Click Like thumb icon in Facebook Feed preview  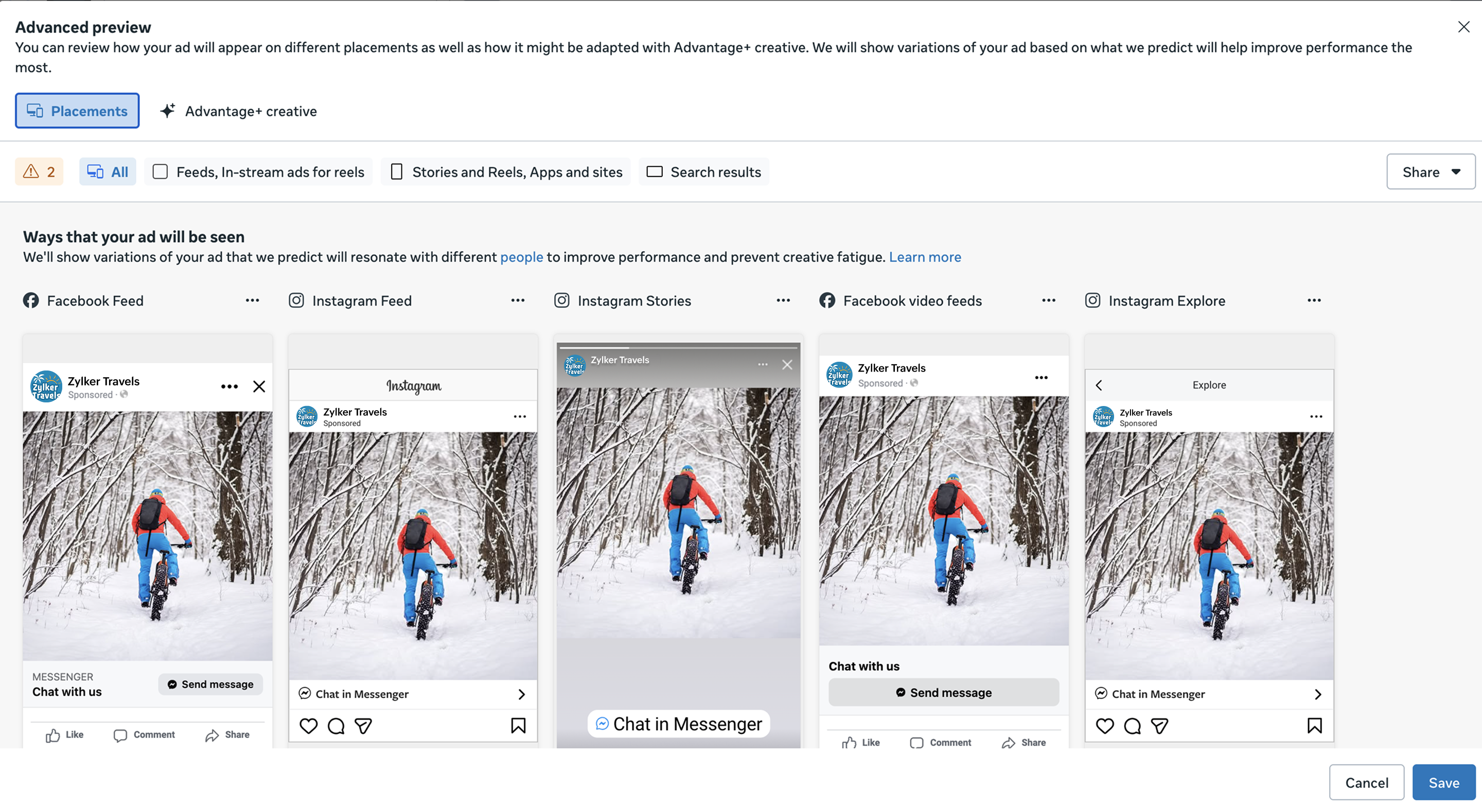pos(53,735)
